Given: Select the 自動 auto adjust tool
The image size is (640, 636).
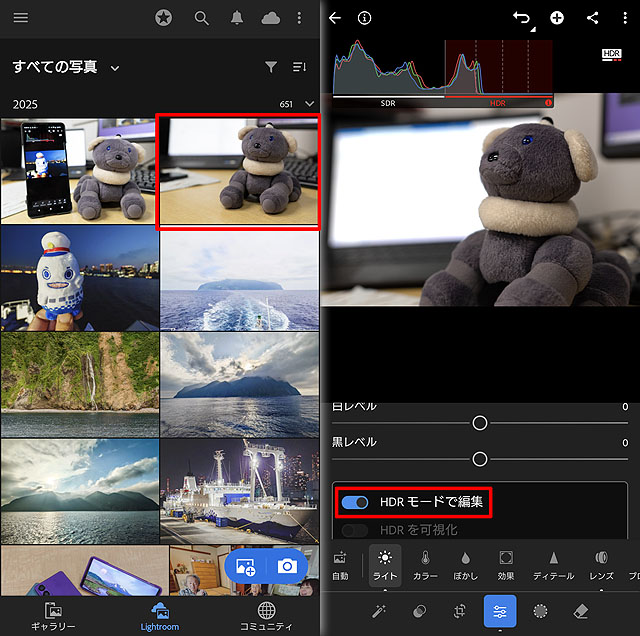Looking at the screenshot, I should pyautogui.click(x=340, y=566).
